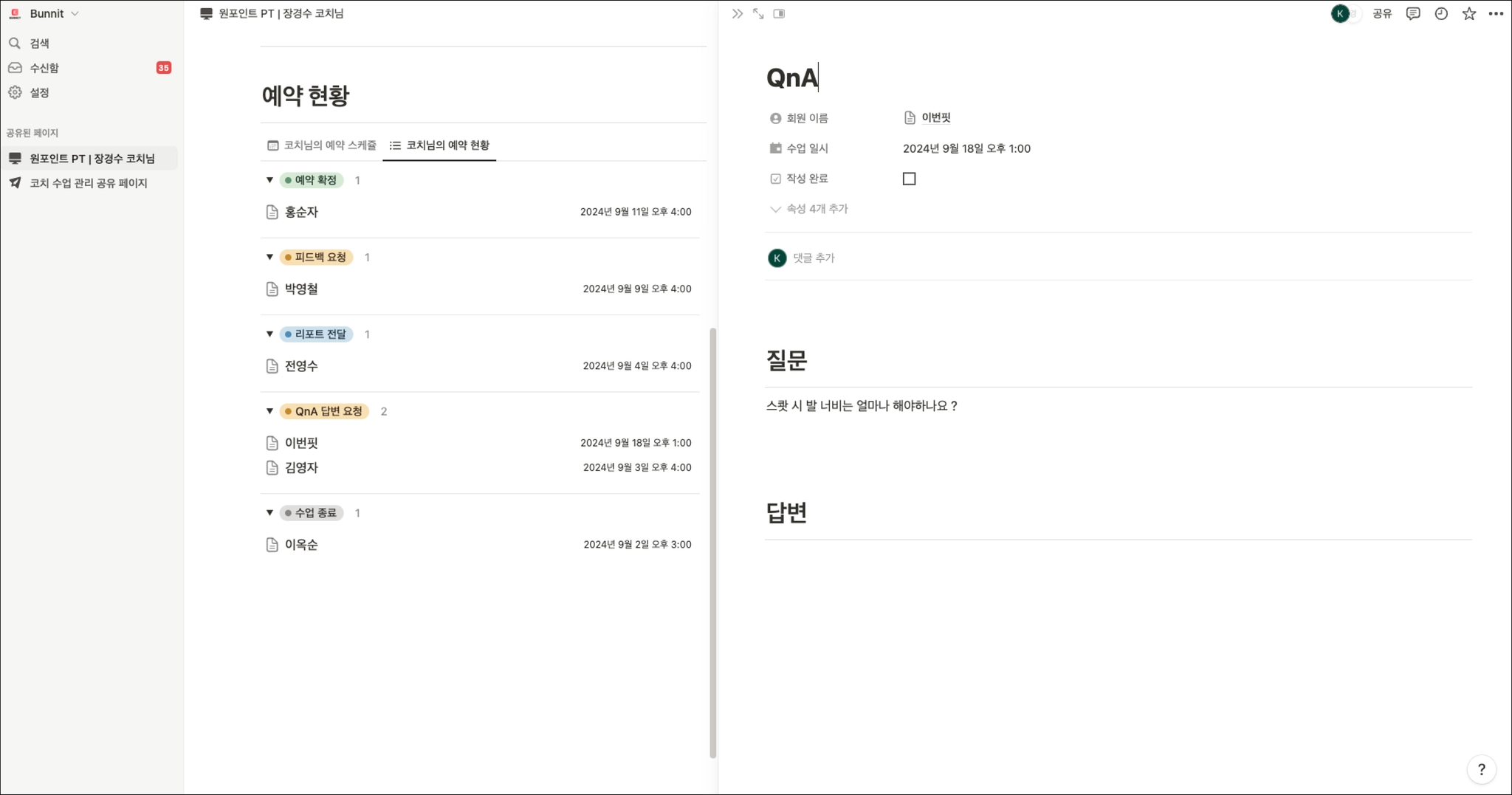Click the 댓글 추가 comment field
Image resolution: width=1512 pixels, height=795 pixels.
click(814, 258)
